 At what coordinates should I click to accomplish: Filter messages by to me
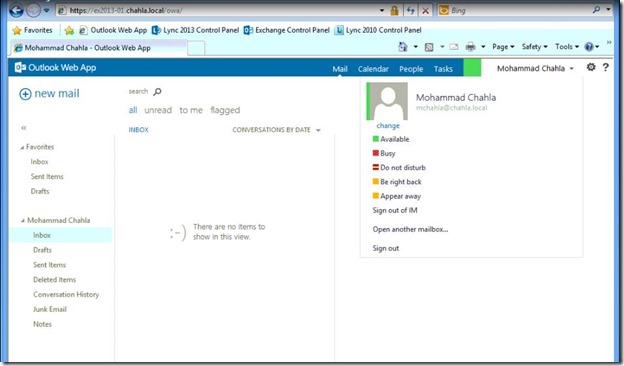coord(191,110)
